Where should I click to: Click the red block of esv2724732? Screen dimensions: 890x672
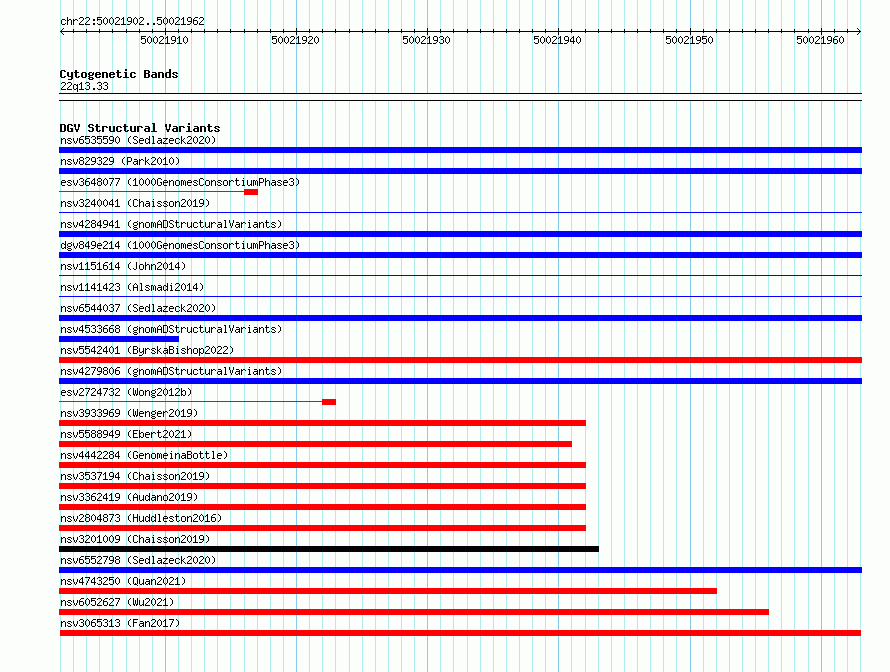pos(329,402)
